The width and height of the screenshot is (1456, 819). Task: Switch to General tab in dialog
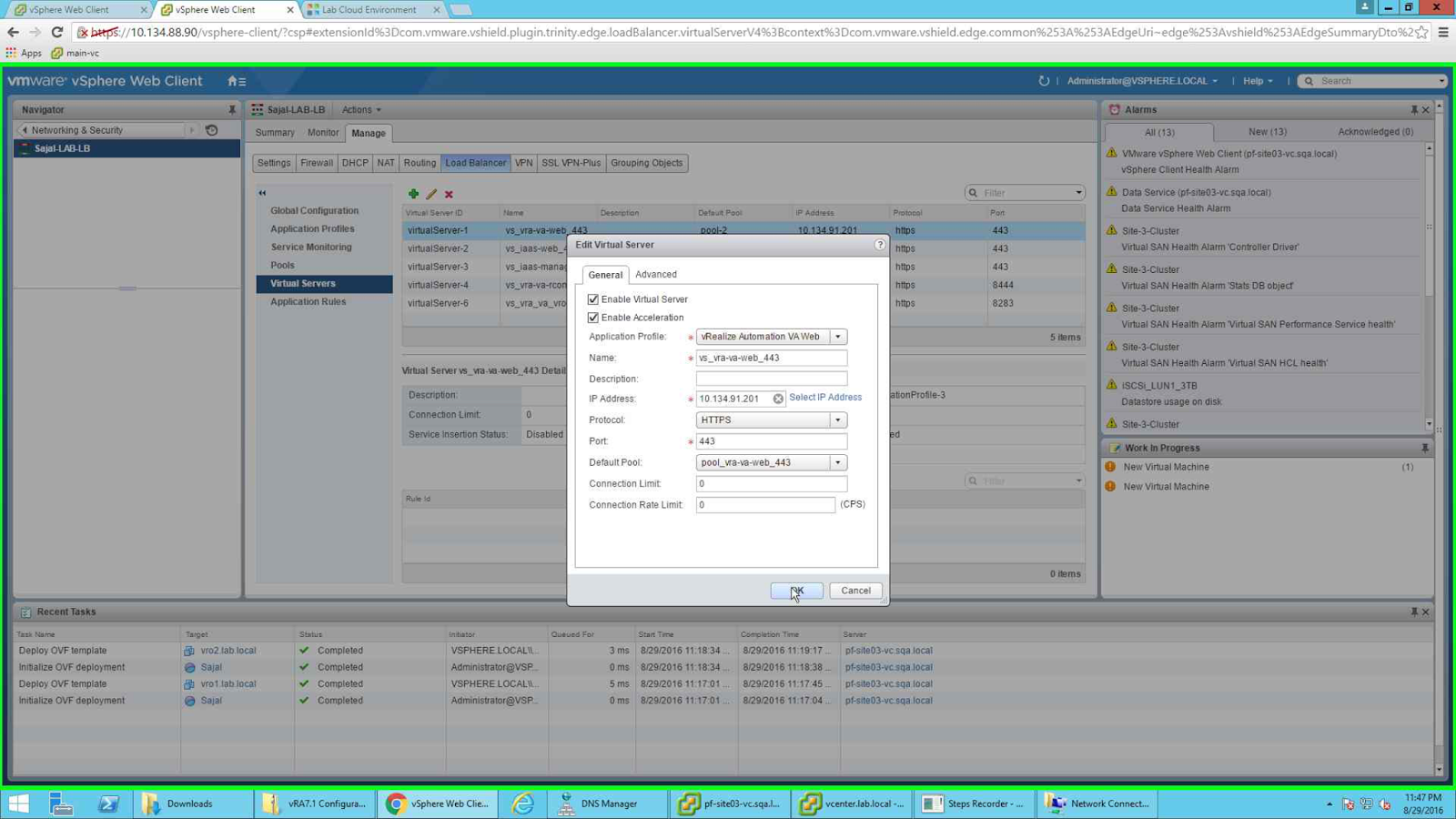coord(605,275)
